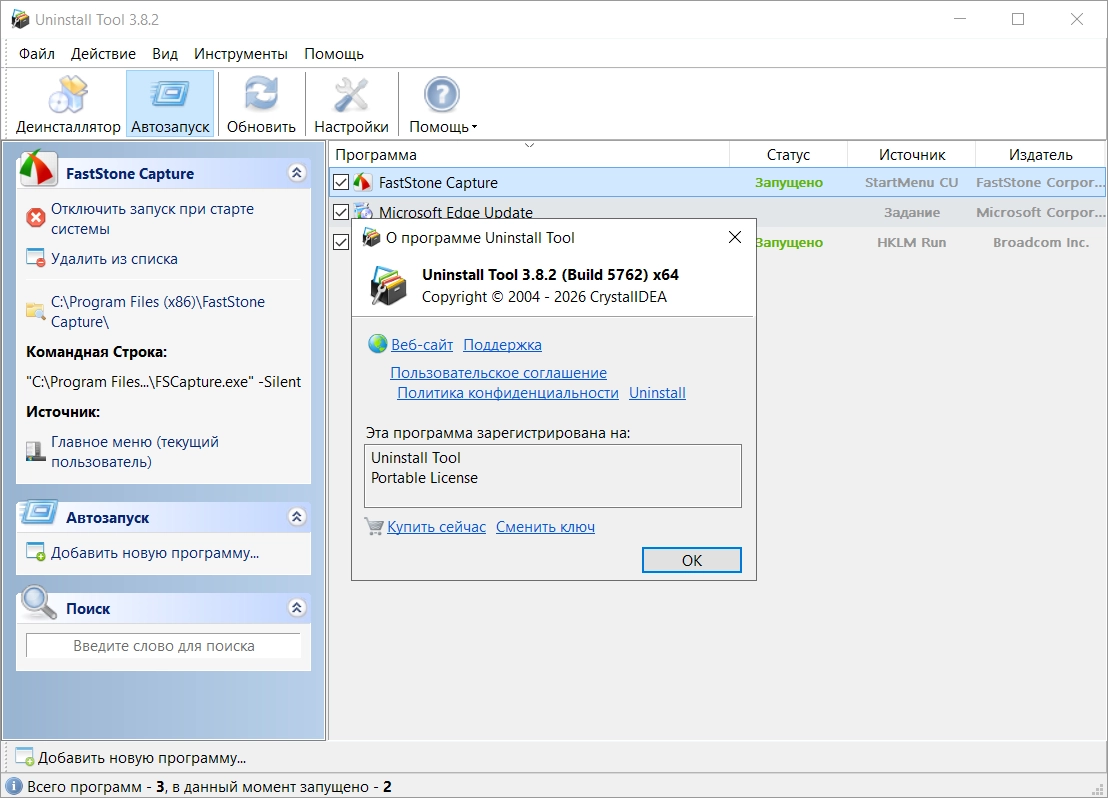This screenshot has height=798, width=1108.
Task: Collapse the Автозапуск sidebar panel
Action: tap(297, 517)
